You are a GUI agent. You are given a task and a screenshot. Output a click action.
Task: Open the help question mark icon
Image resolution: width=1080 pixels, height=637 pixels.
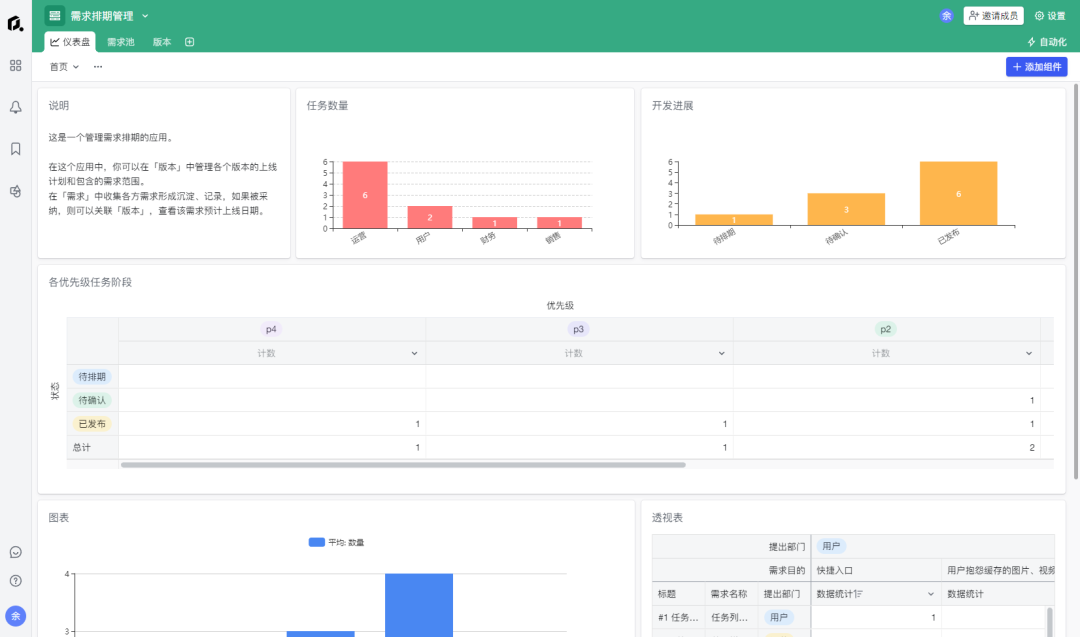pyautogui.click(x=15, y=581)
